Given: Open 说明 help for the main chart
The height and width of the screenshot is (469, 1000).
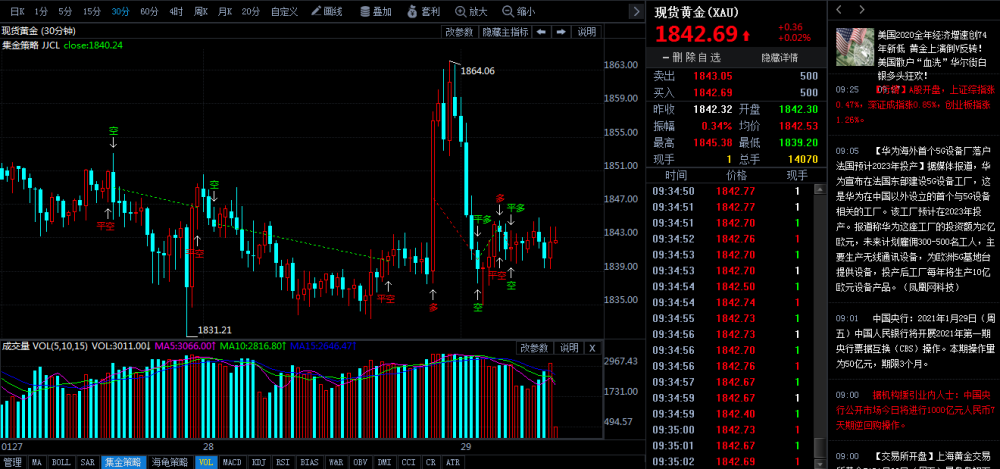Looking at the screenshot, I should point(587,32).
